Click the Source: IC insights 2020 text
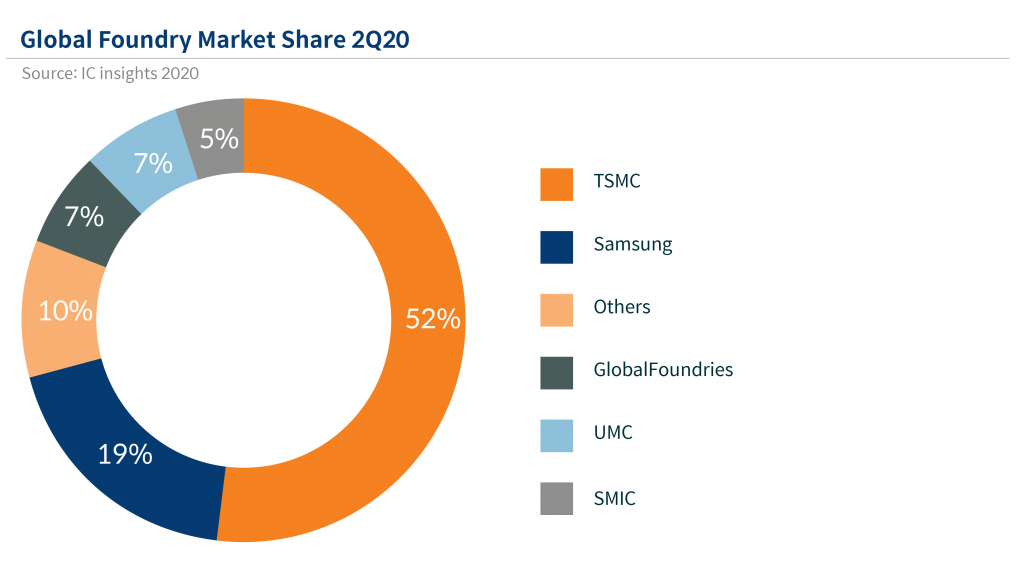Image resolution: width=1024 pixels, height=577 pixels. (x=110, y=73)
